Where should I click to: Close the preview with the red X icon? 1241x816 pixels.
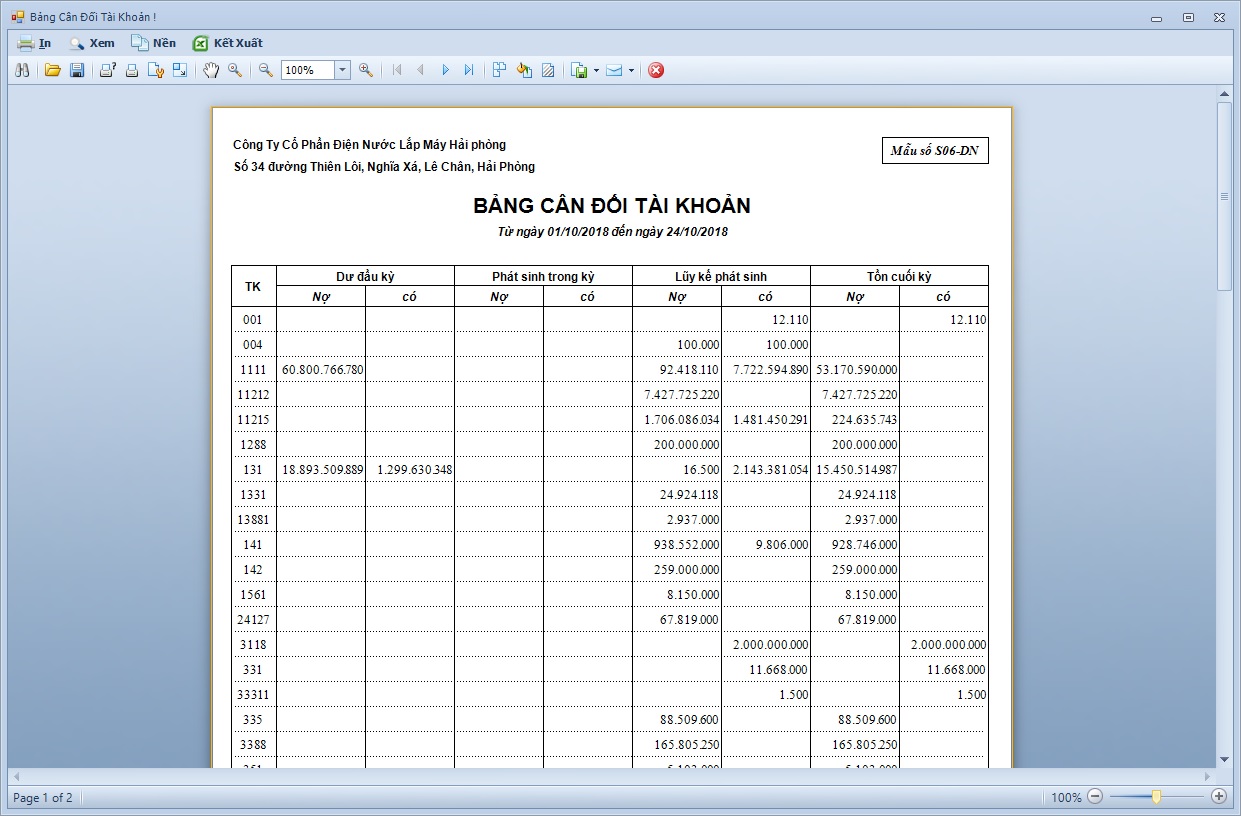[x=656, y=70]
